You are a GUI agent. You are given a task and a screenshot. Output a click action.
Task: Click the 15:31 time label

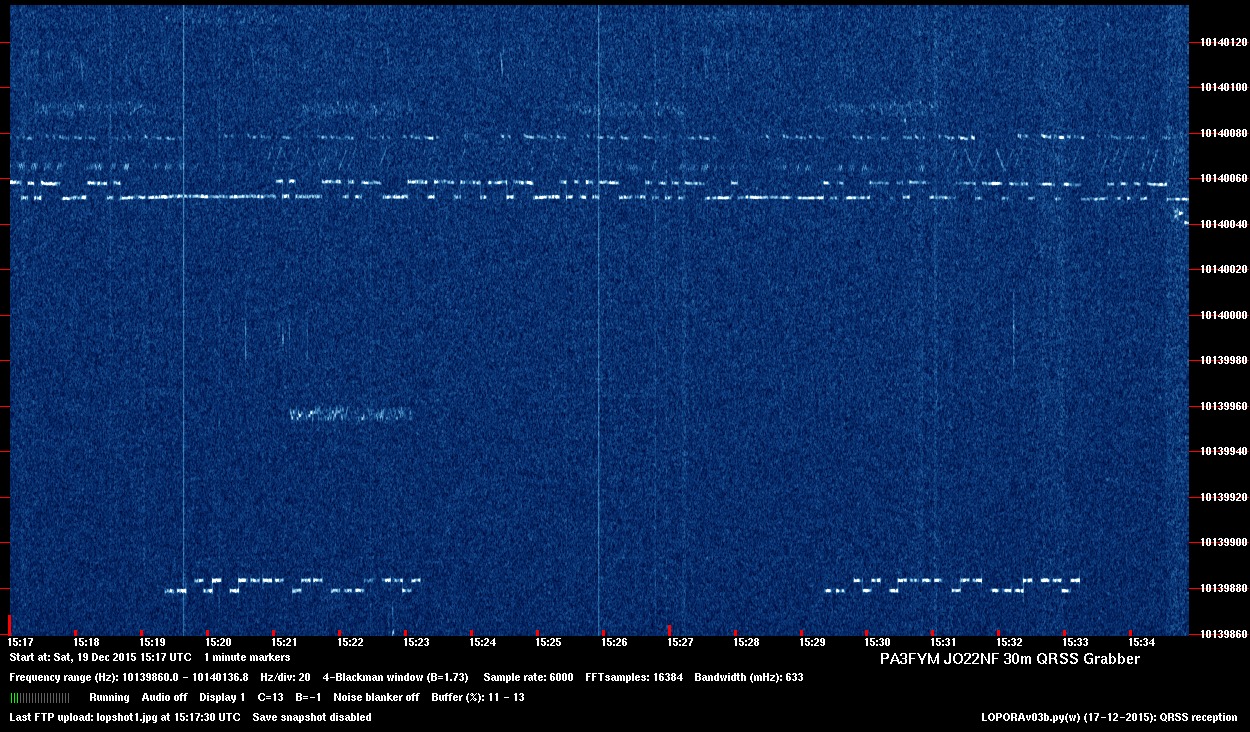[x=943, y=642]
